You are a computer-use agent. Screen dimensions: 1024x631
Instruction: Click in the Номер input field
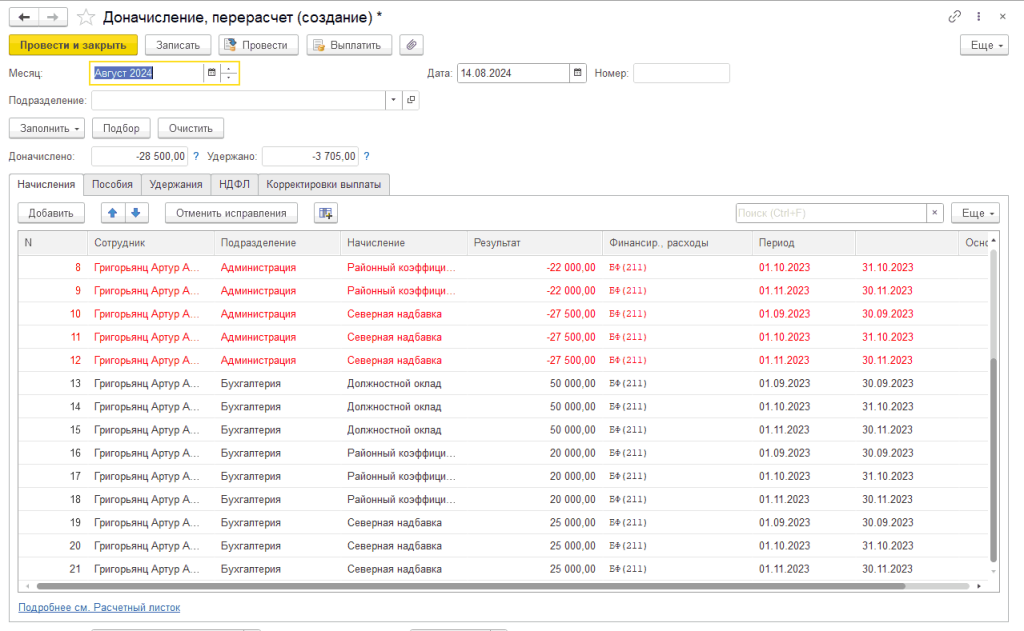tap(681, 73)
